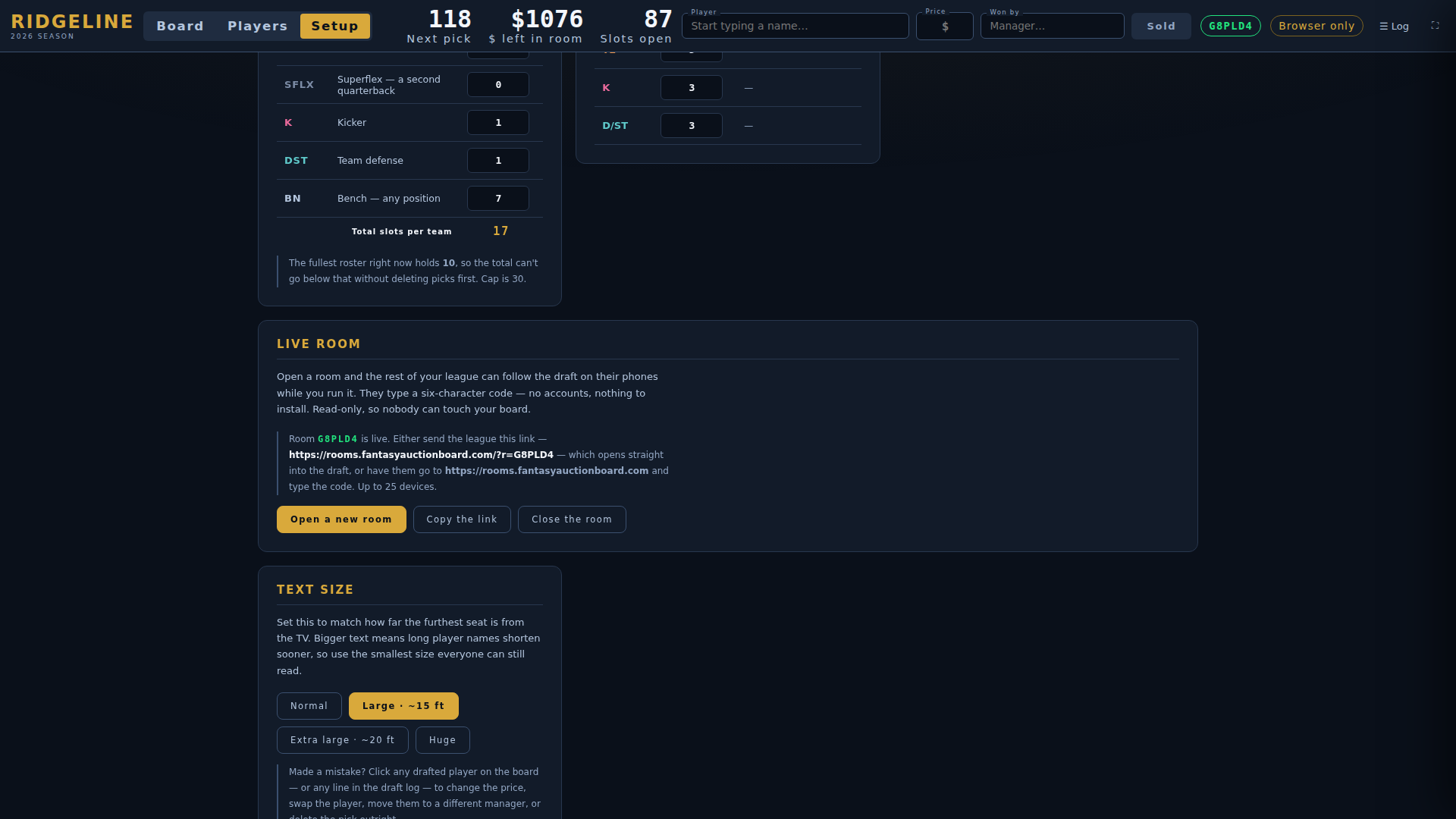The image size is (1456, 819).
Task: Select the Huge text size
Action: point(443,740)
